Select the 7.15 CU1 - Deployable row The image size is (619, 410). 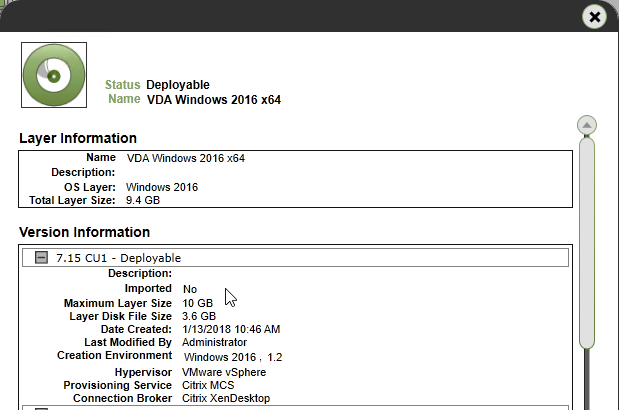[295, 258]
